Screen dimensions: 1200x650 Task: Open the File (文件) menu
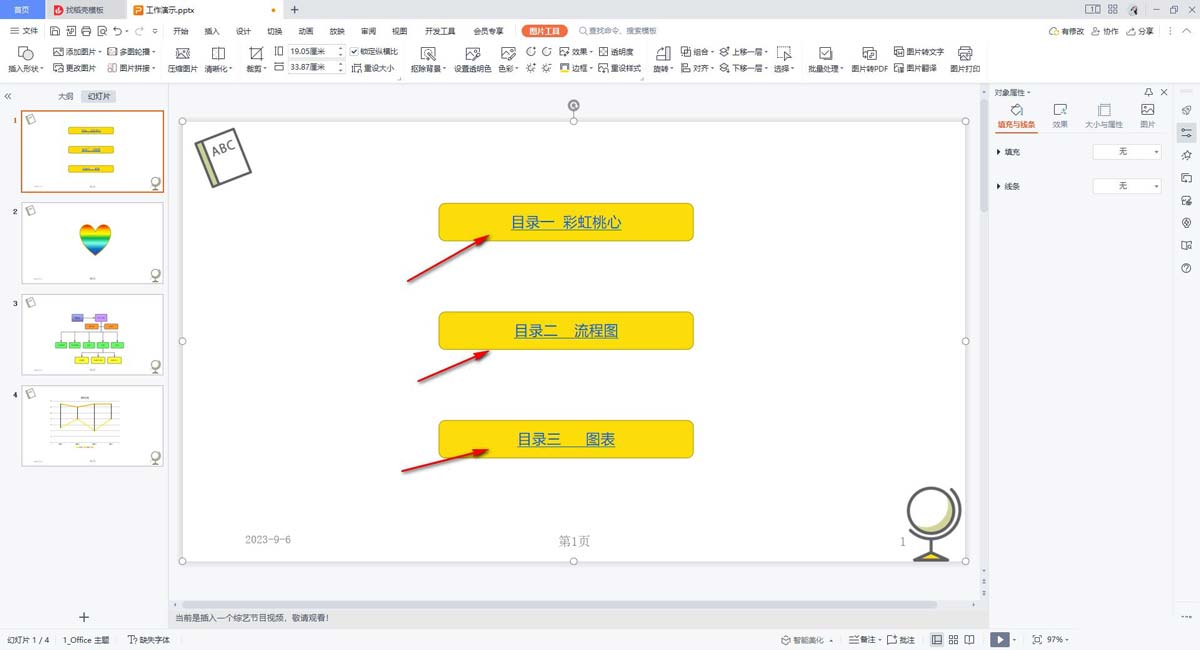(x=24, y=31)
